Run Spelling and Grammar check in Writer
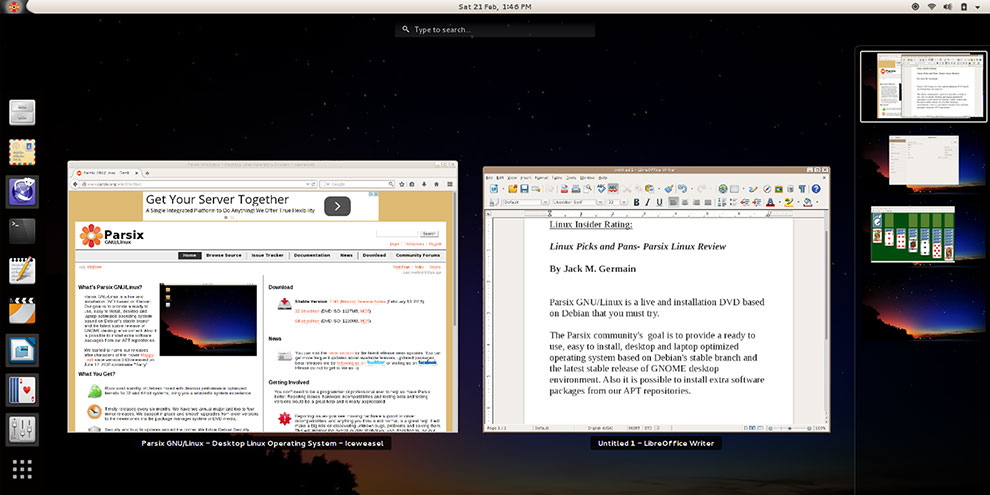The height and width of the screenshot is (495, 990). [x=602, y=189]
